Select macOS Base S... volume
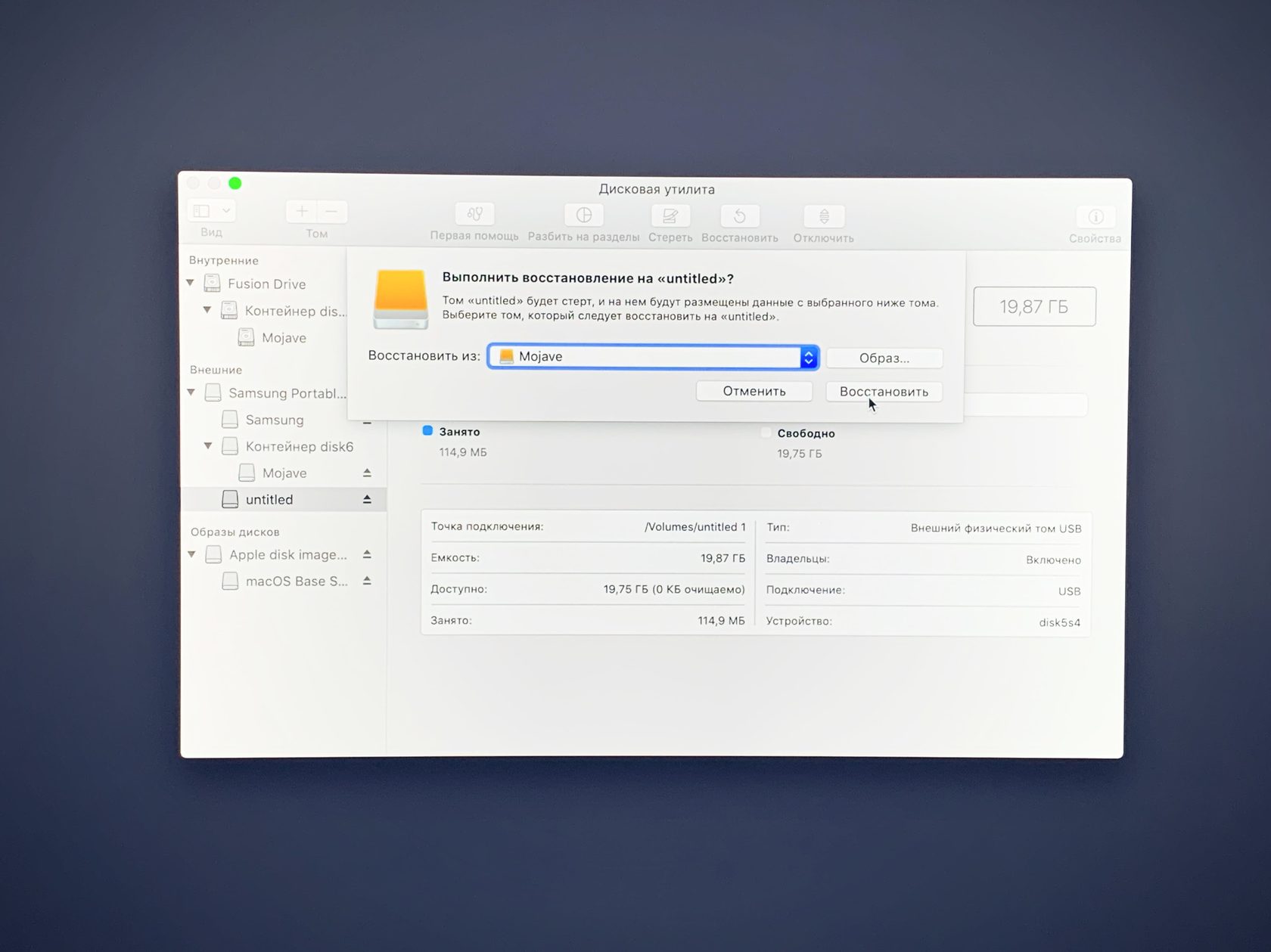1271x952 pixels. tap(297, 581)
